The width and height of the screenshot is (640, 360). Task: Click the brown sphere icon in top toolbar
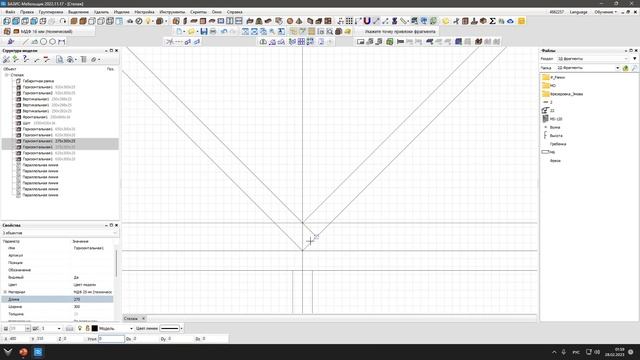(x=290, y=21)
